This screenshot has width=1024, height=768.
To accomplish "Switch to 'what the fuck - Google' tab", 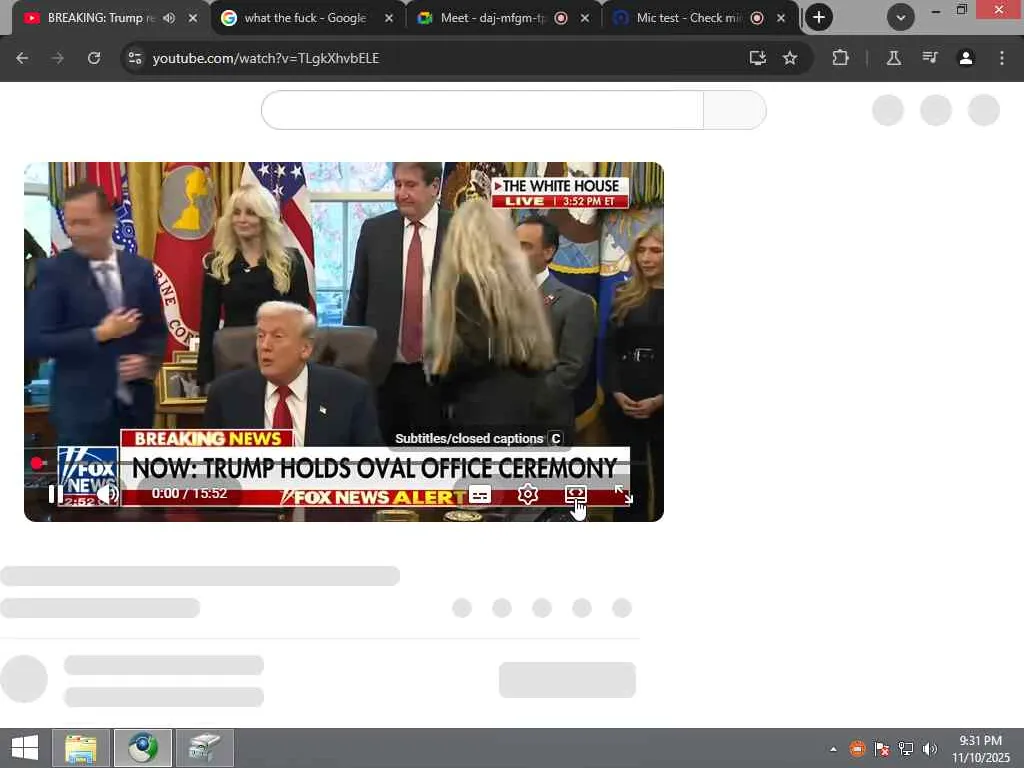I will [x=304, y=18].
